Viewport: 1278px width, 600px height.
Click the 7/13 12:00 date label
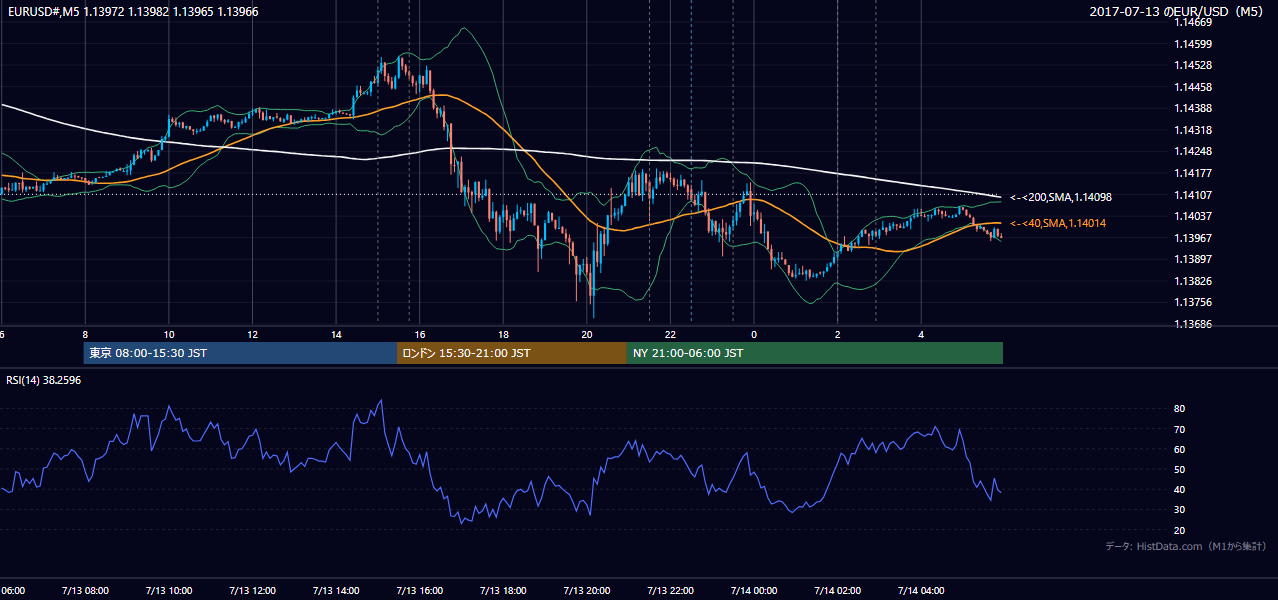click(x=252, y=590)
